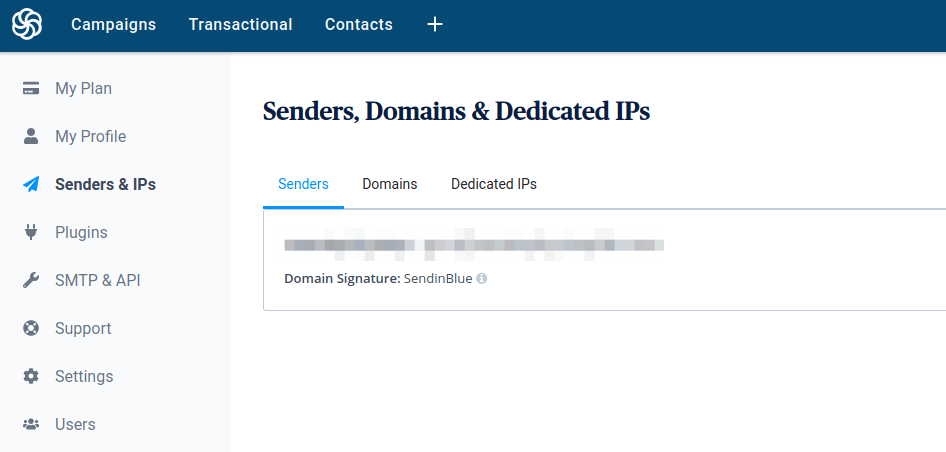The height and width of the screenshot is (452, 946).
Task: Click the SMTP & API wrench icon
Action: tap(31, 280)
